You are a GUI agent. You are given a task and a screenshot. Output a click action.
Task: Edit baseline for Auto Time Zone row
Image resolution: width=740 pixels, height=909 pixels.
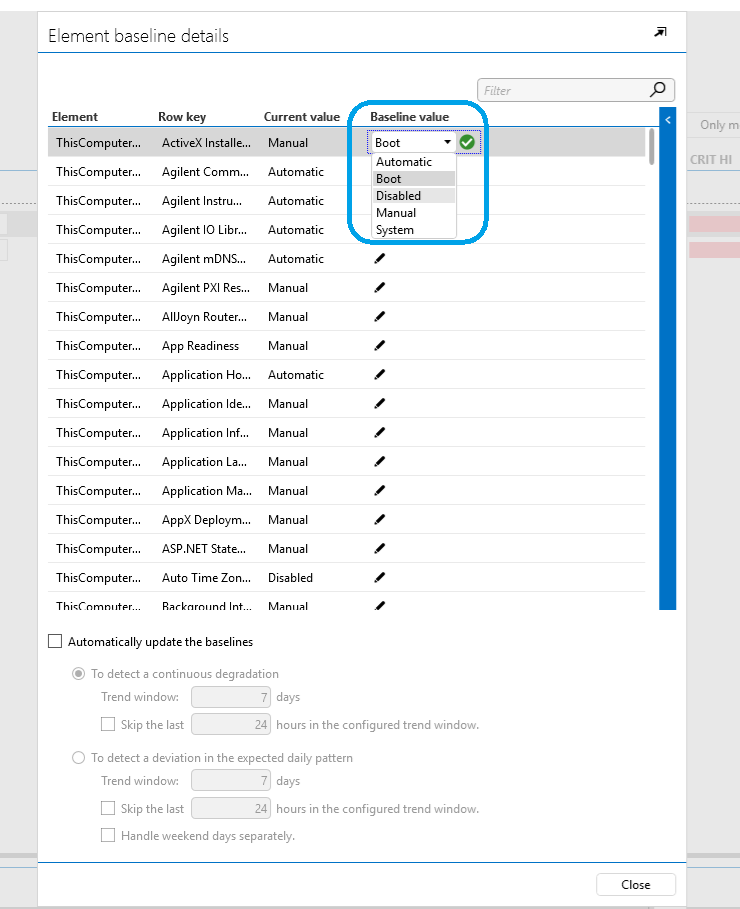tap(379, 578)
